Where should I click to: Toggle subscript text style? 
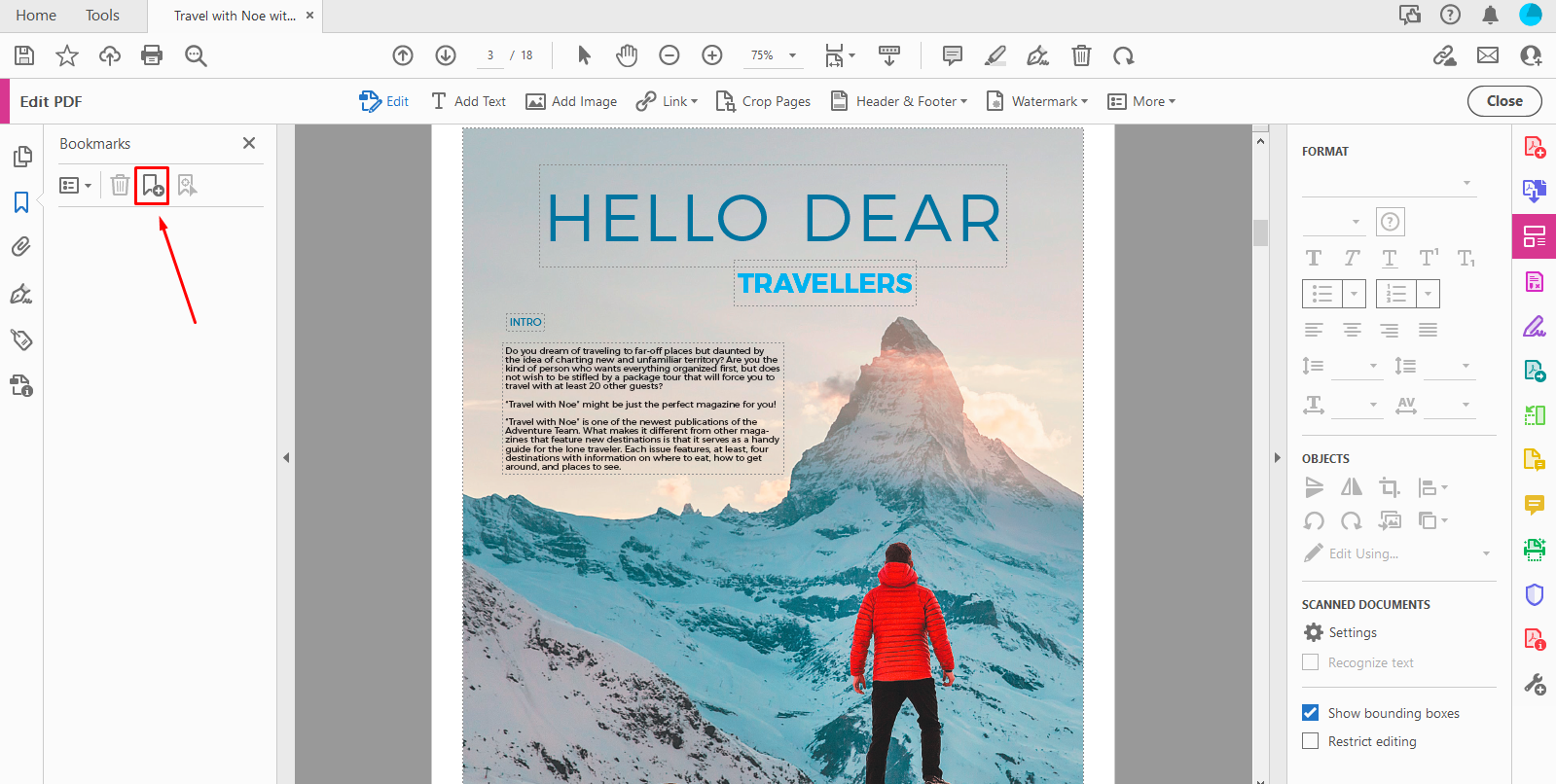(x=1466, y=258)
